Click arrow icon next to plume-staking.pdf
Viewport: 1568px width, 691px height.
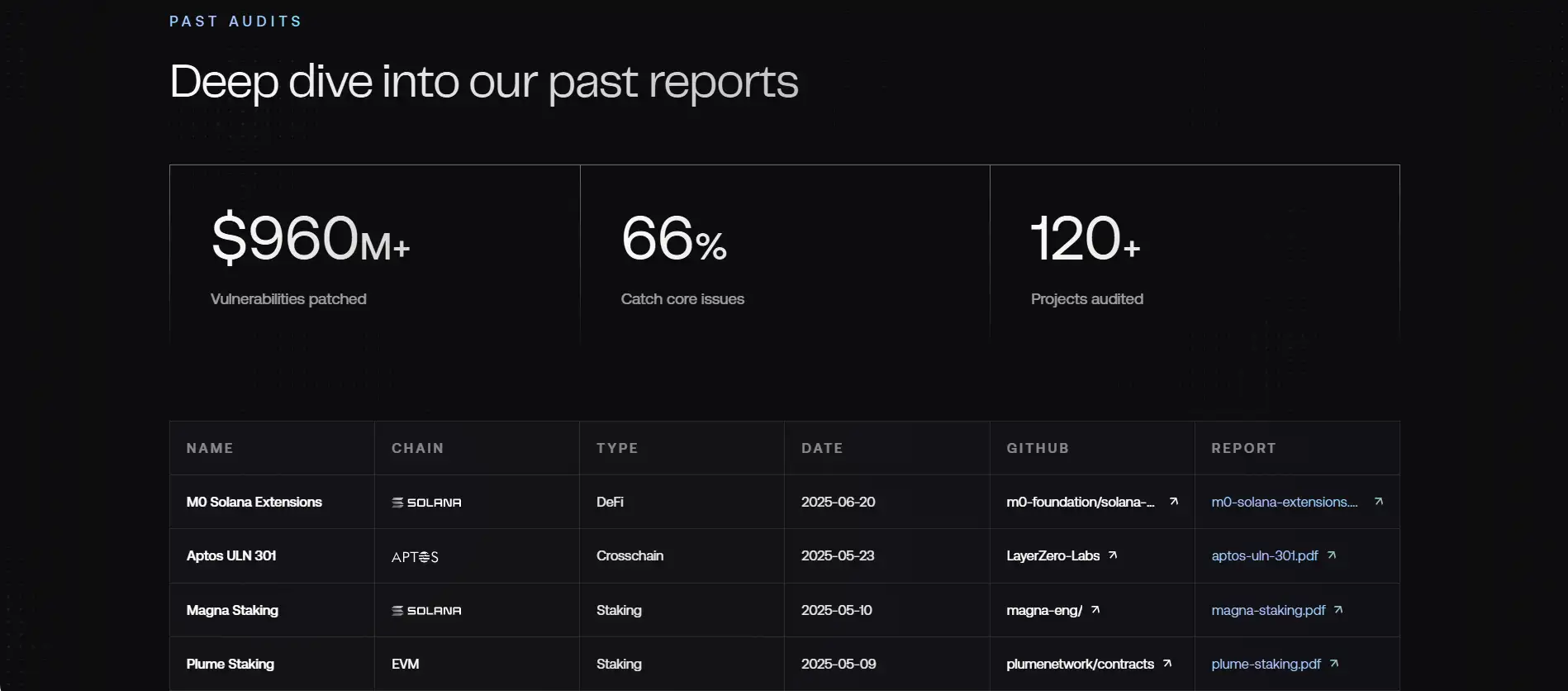click(x=1334, y=664)
